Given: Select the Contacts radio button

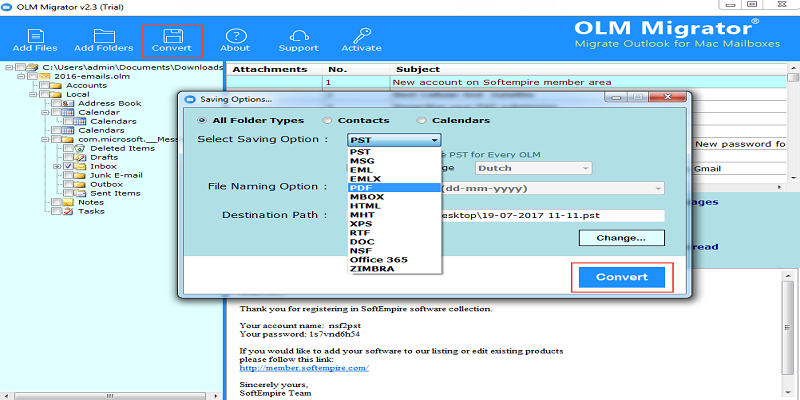Looking at the screenshot, I should pyautogui.click(x=327, y=120).
